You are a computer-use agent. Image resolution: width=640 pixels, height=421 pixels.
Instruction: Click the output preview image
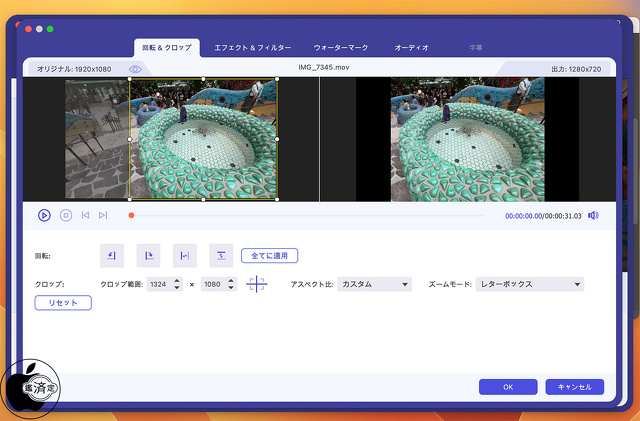coord(468,139)
